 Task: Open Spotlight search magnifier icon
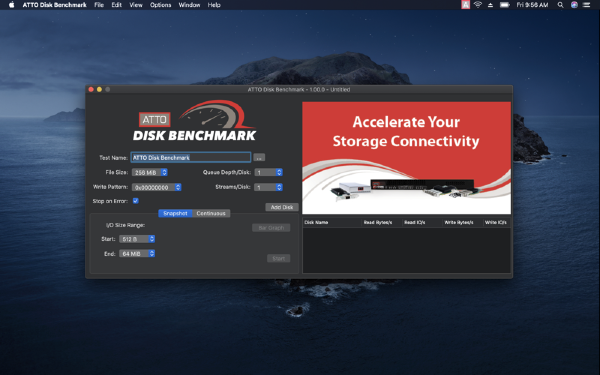coord(560,5)
